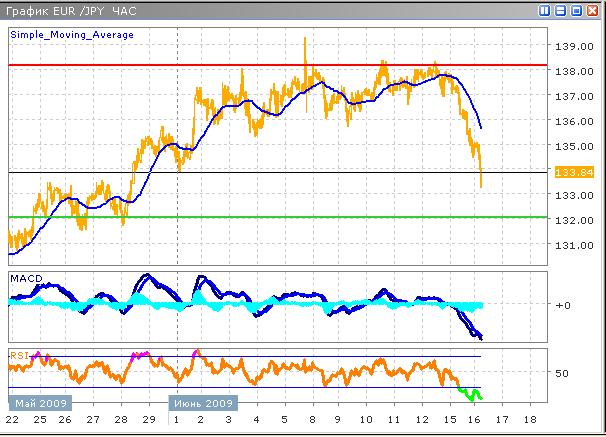This screenshot has width=606, height=437.
Task: Click the RSI indicator label
Action: 19,353
